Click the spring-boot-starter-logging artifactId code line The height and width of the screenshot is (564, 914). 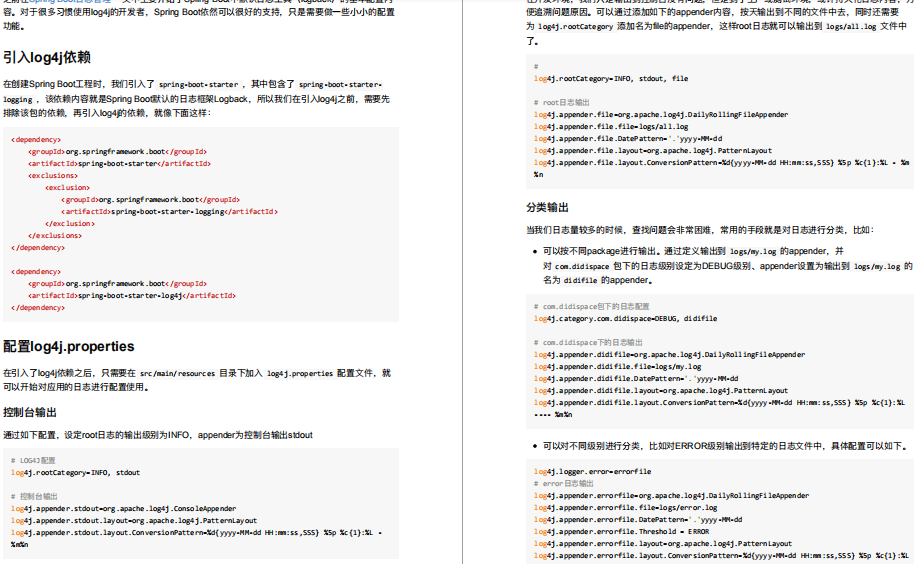click(170, 212)
